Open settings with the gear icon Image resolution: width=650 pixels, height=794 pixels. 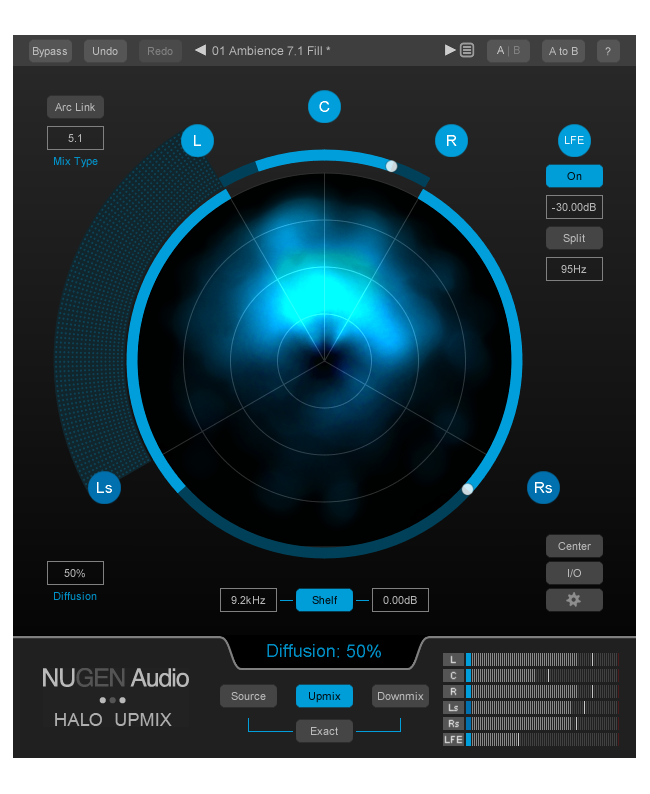click(x=574, y=600)
